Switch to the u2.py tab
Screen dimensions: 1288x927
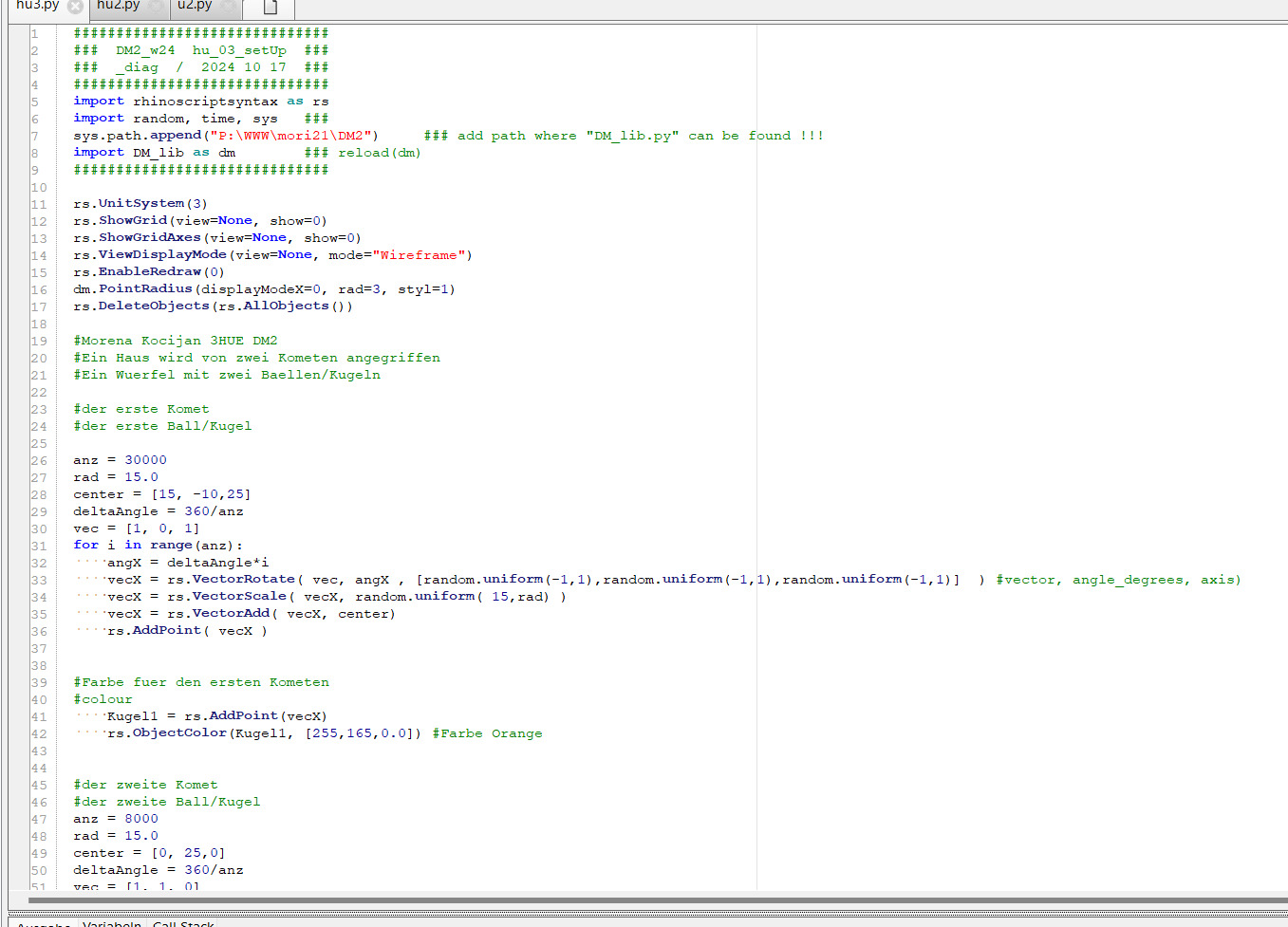[x=196, y=6]
